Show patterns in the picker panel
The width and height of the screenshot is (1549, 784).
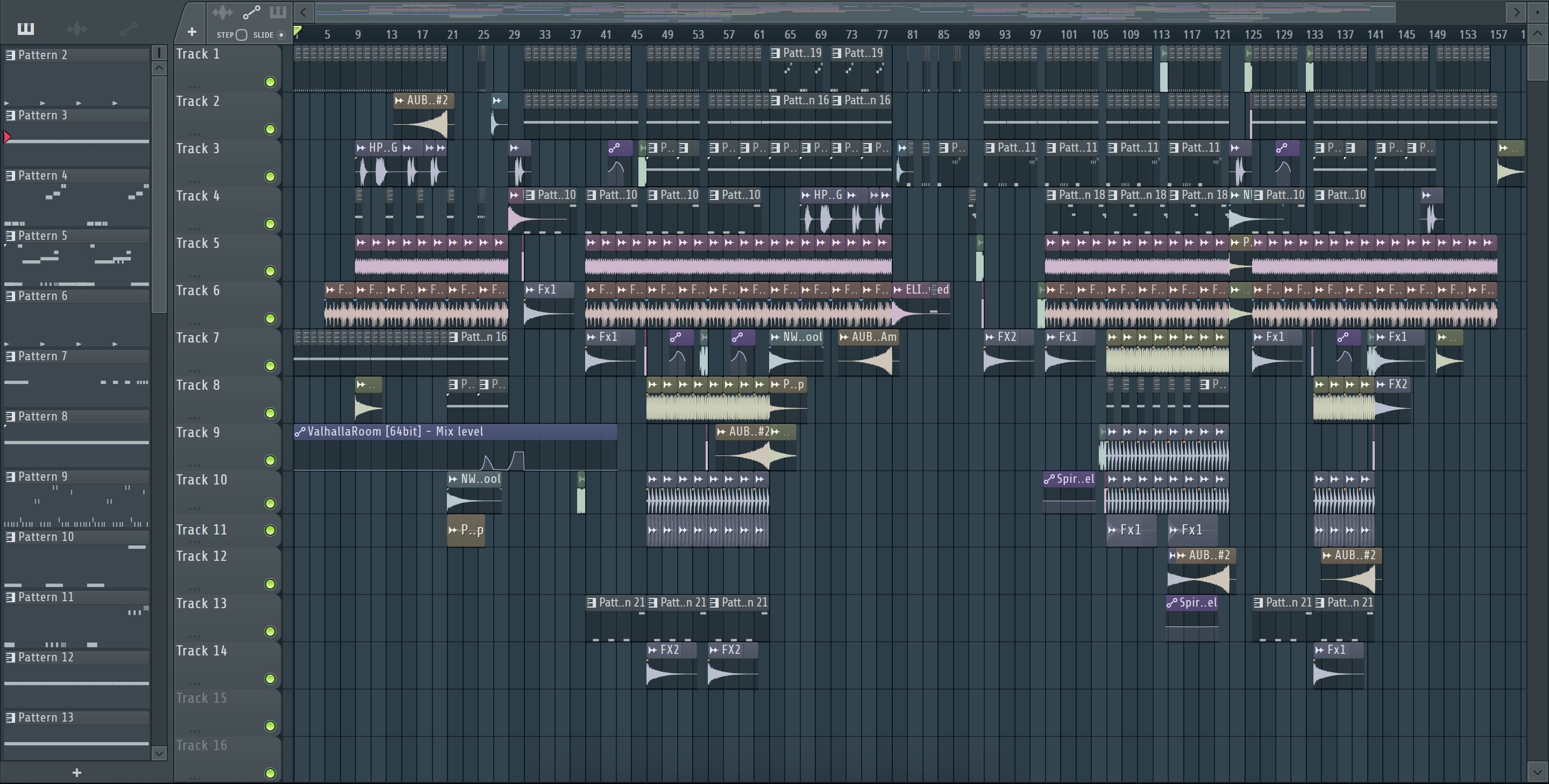click(26, 28)
